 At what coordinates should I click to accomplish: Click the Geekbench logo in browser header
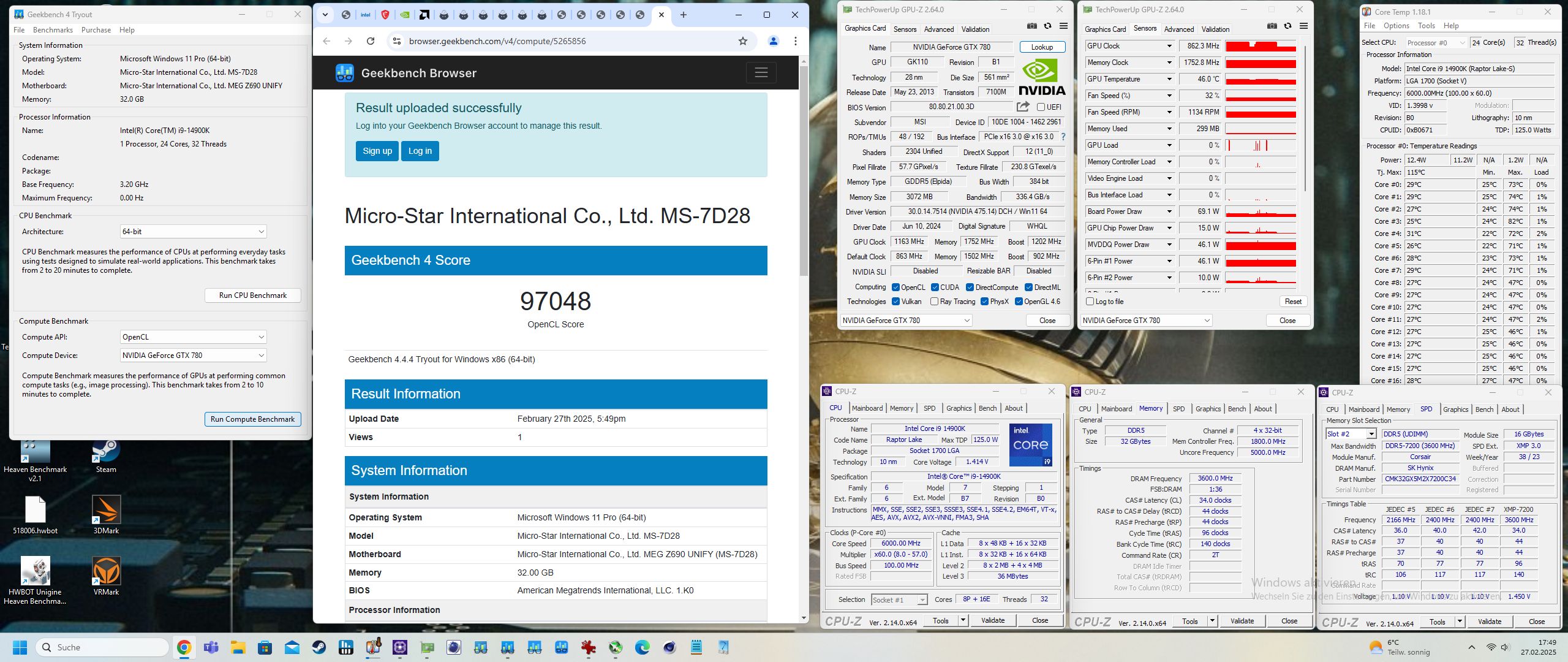point(345,73)
